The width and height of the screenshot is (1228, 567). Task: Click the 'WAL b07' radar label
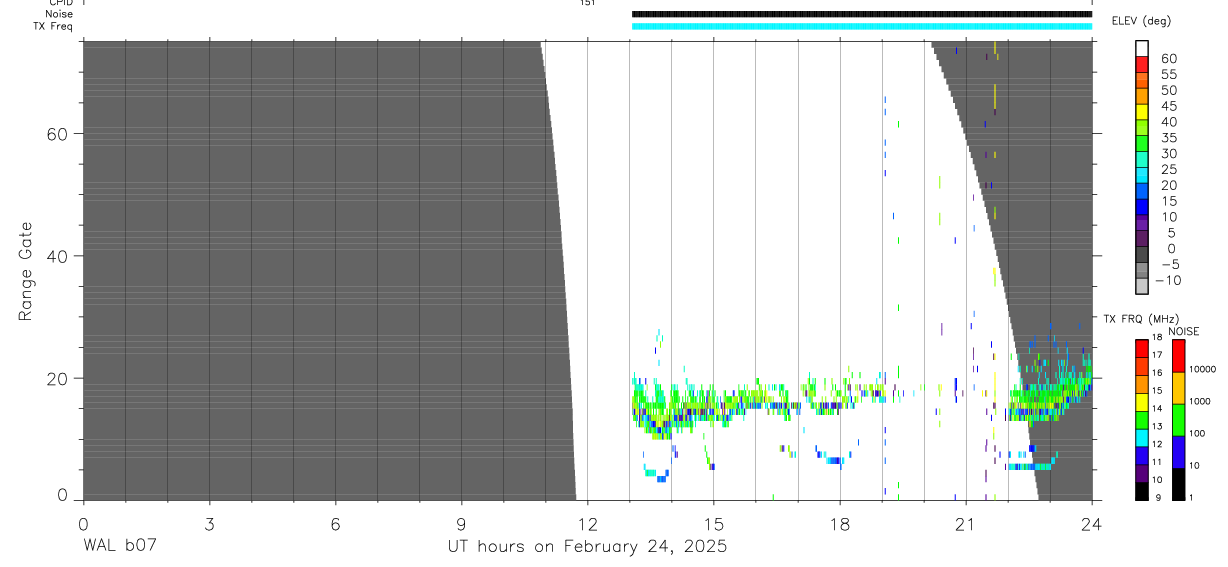pyautogui.click(x=120, y=548)
